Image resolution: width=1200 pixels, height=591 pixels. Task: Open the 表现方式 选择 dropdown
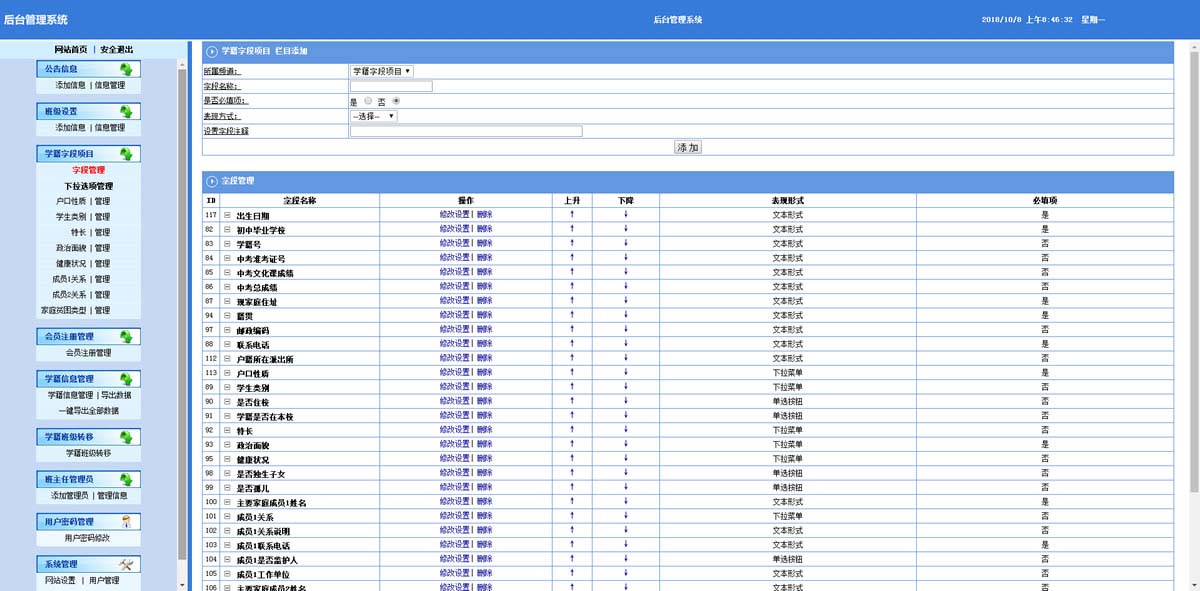click(x=373, y=116)
